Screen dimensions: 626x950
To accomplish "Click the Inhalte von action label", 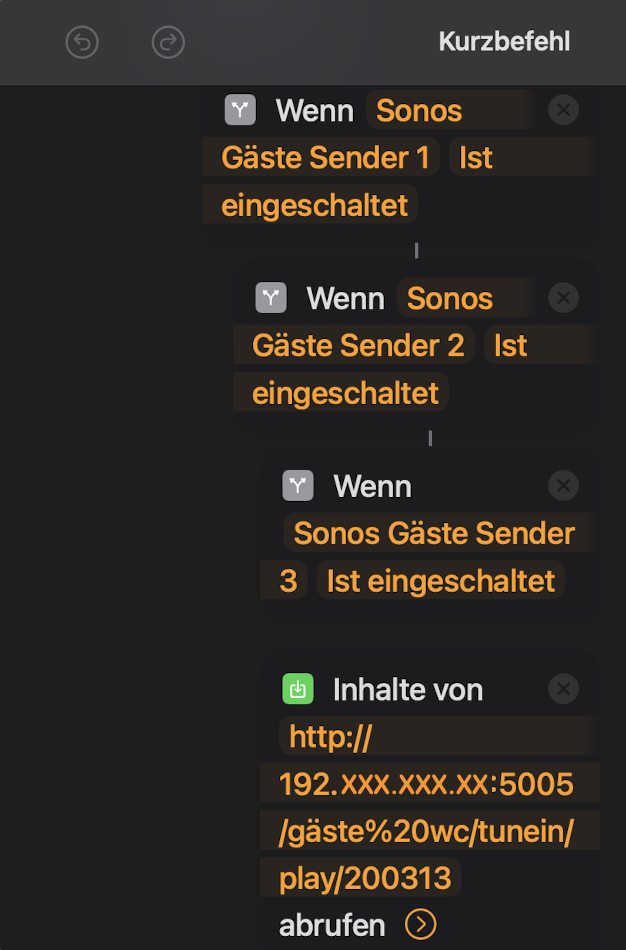I will click(407, 689).
